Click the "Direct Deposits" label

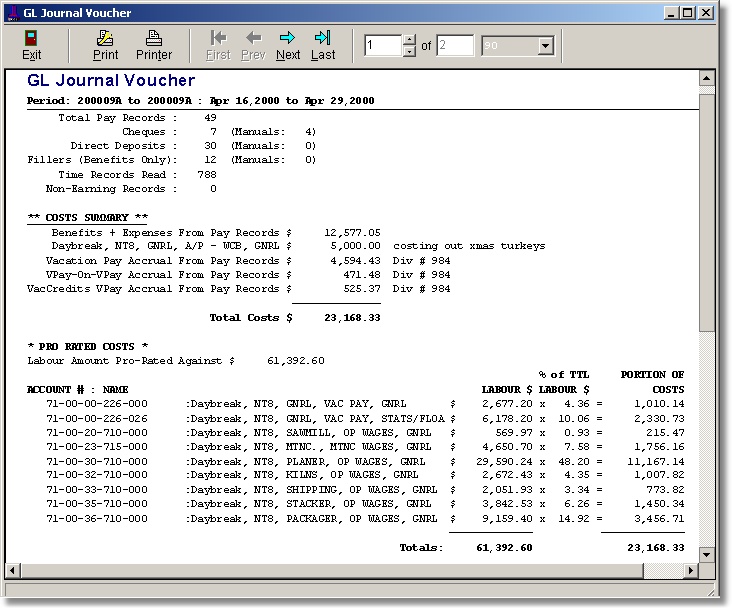(118, 146)
